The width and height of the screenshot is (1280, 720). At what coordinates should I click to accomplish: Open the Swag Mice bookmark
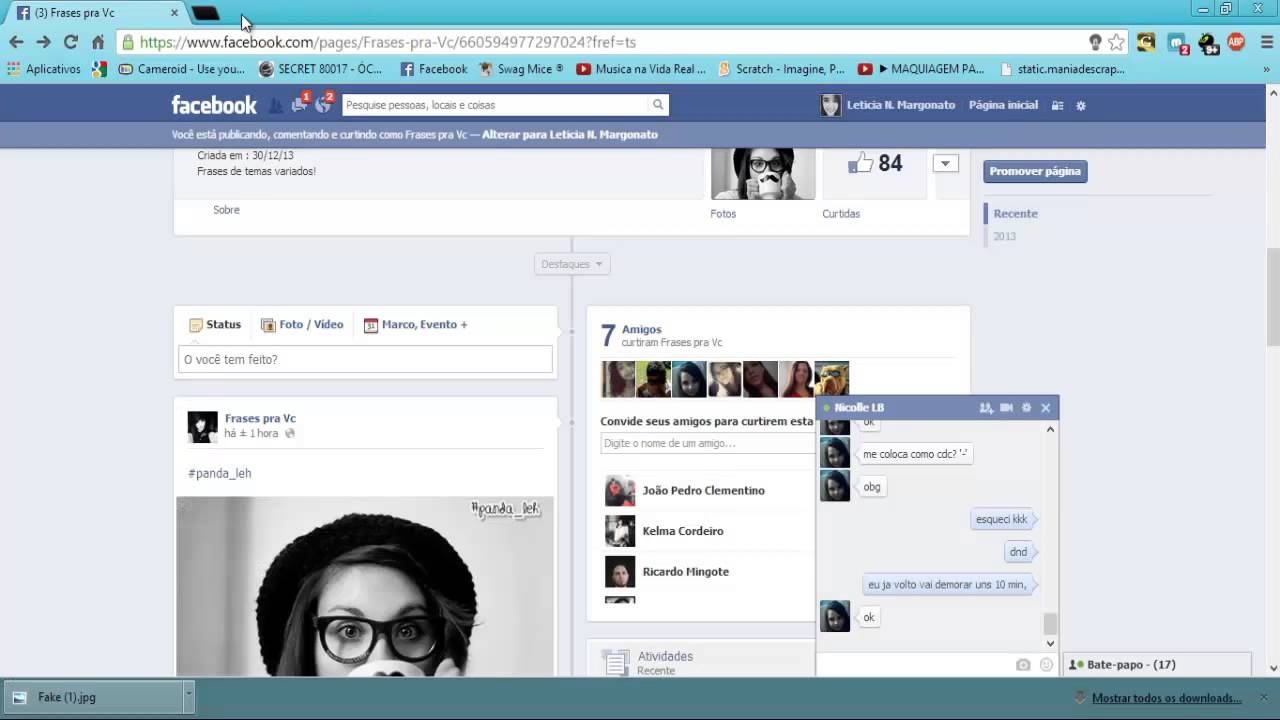(521, 69)
